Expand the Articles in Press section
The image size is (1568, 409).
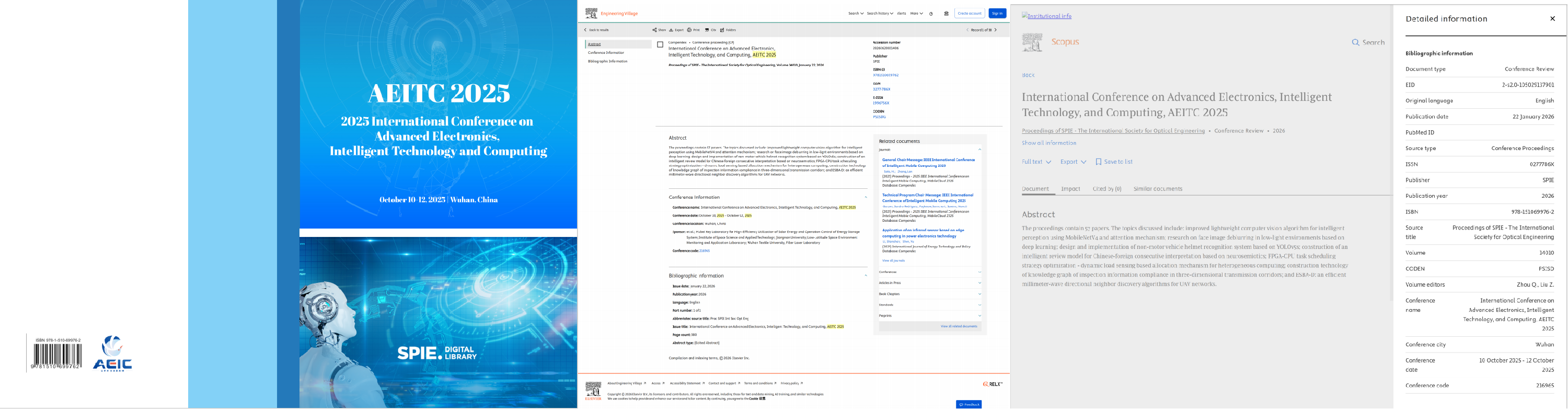click(x=979, y=283)
